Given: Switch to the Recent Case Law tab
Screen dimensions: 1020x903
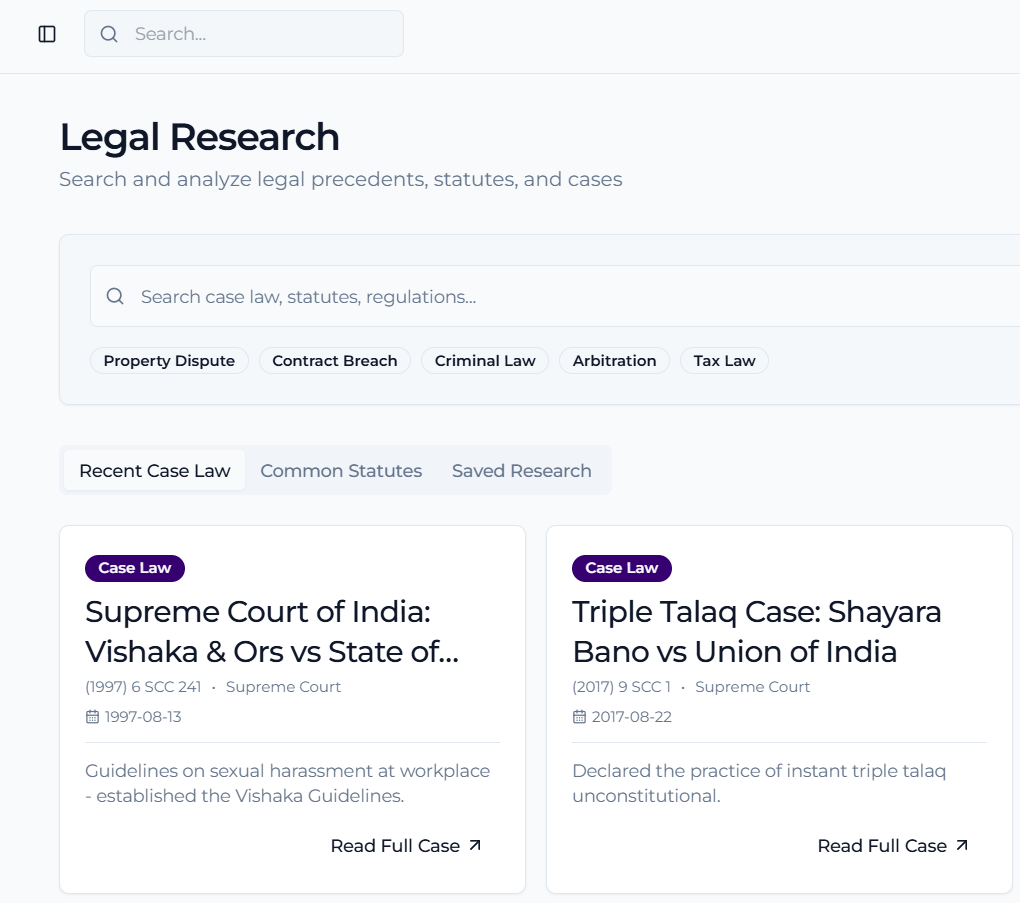Looking at the screenshot, I should (155, 471).
